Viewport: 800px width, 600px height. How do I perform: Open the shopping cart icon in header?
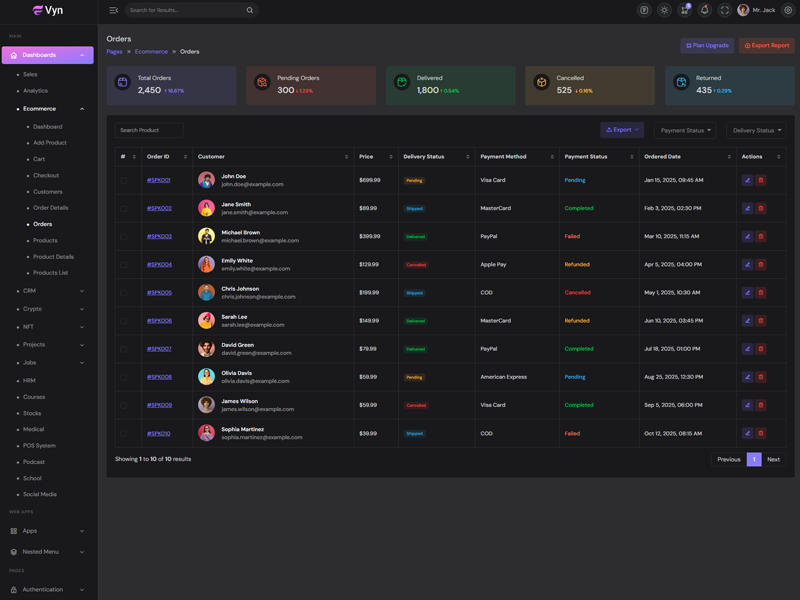[684, 10]
